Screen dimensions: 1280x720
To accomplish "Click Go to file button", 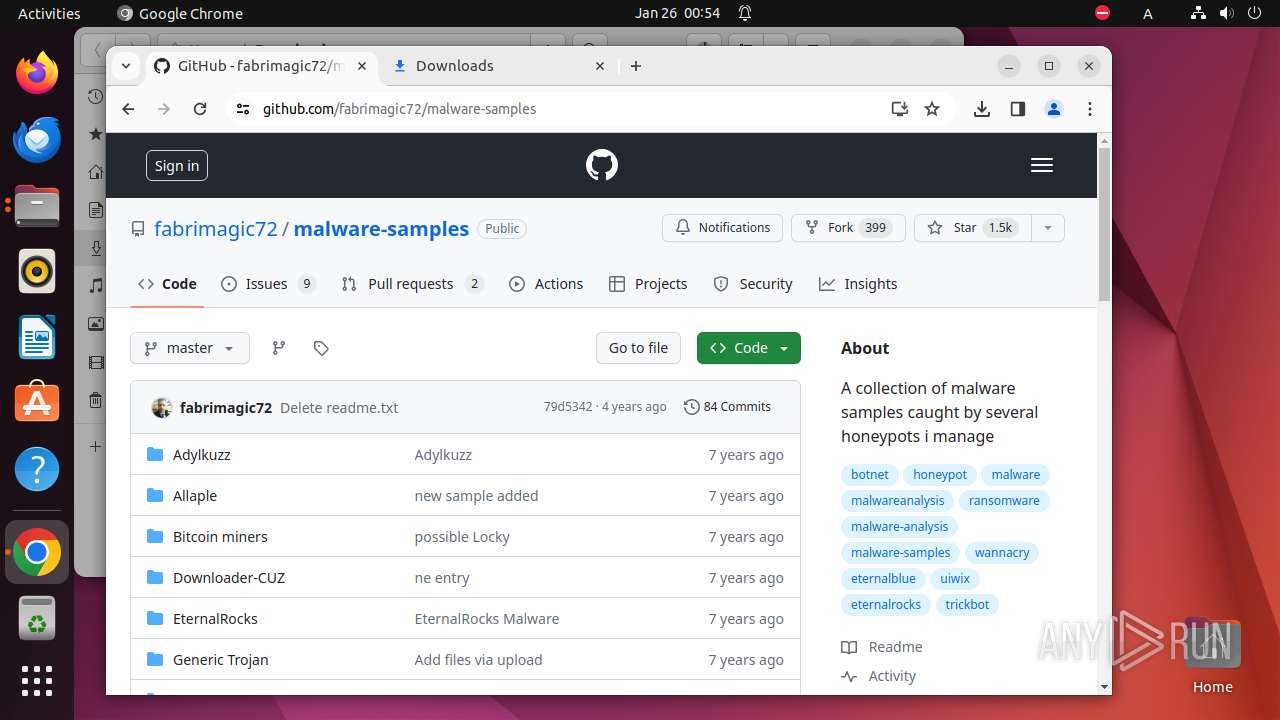I will (638, 348).
